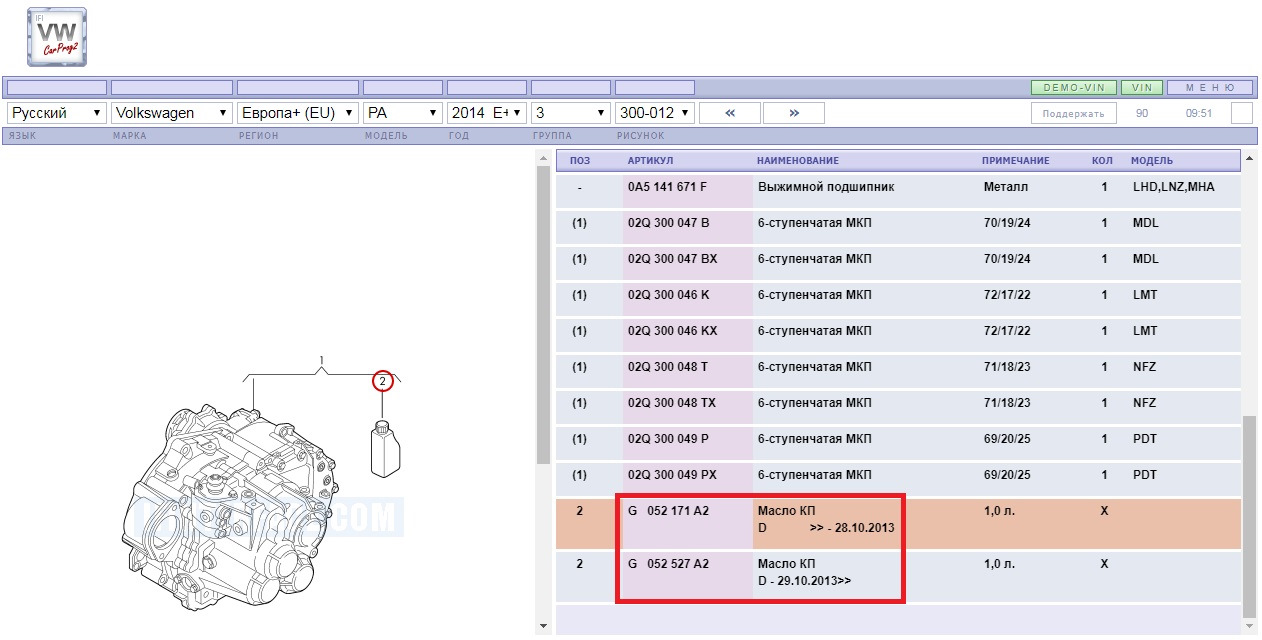Select part number 02Q 300 046 K

(x=669, y=295)
